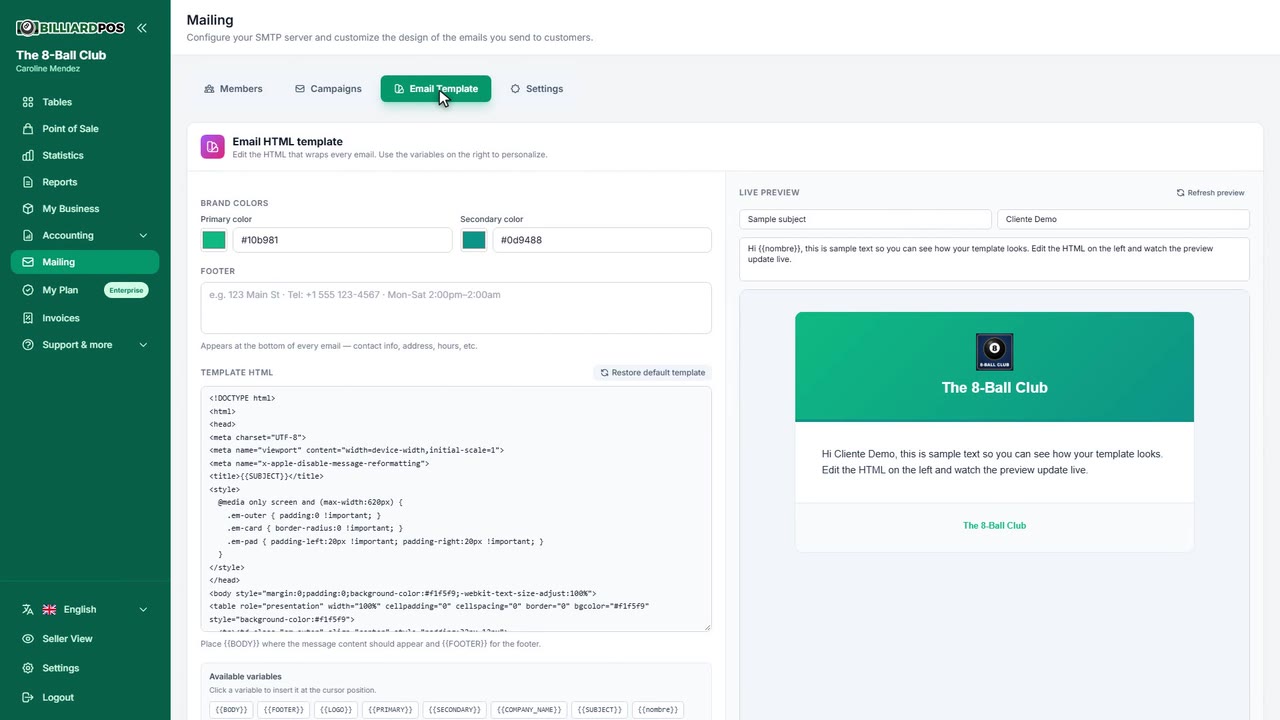Open the primary color swatch picker
Viewport: 1280px width, 720px height.
(x=214, y=240)
